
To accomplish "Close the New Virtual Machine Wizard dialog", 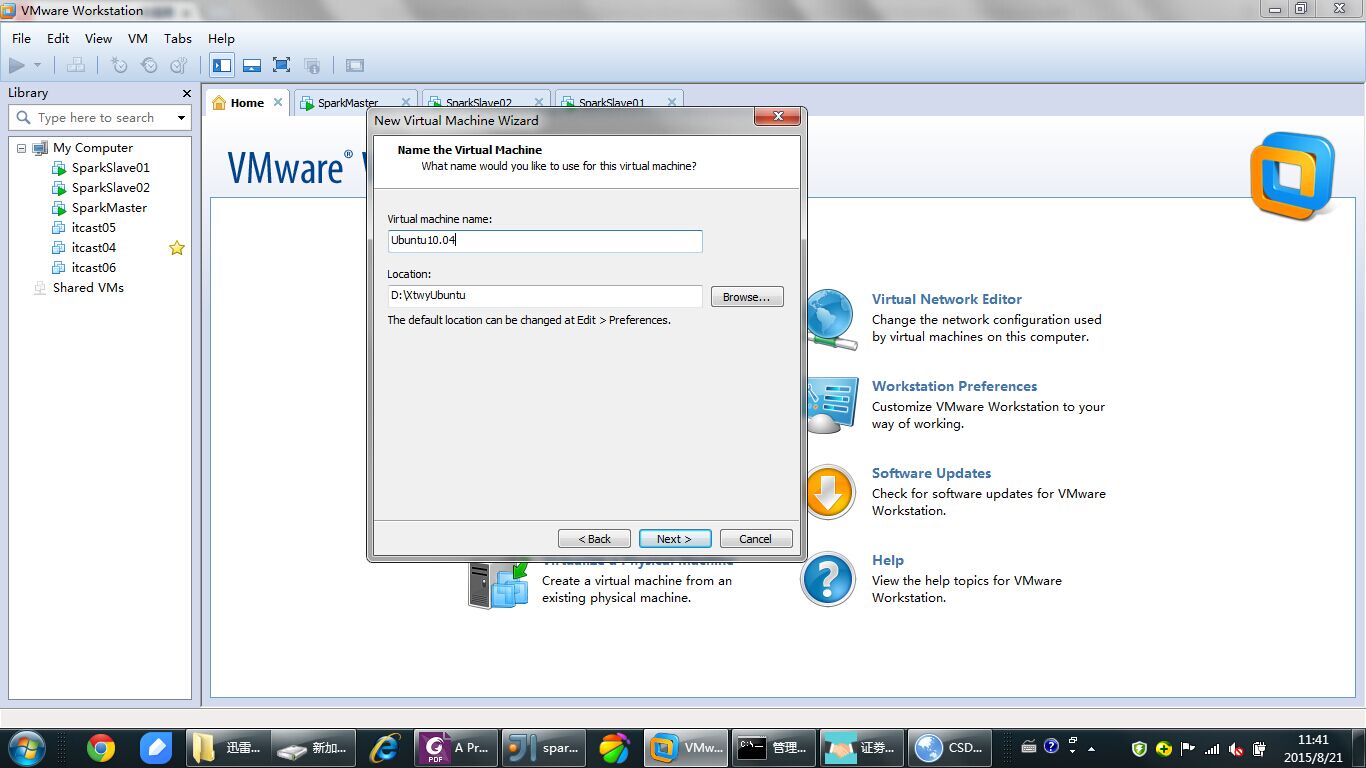I will (x=777, y=118).
